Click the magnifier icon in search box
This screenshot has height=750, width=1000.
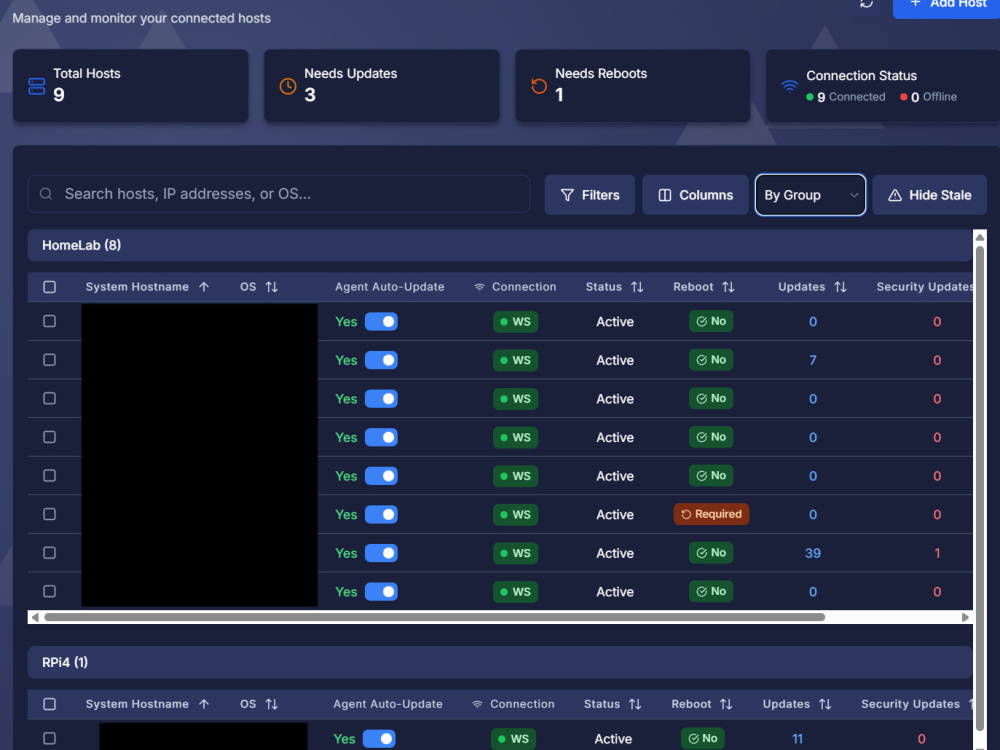tap(46, 194)
